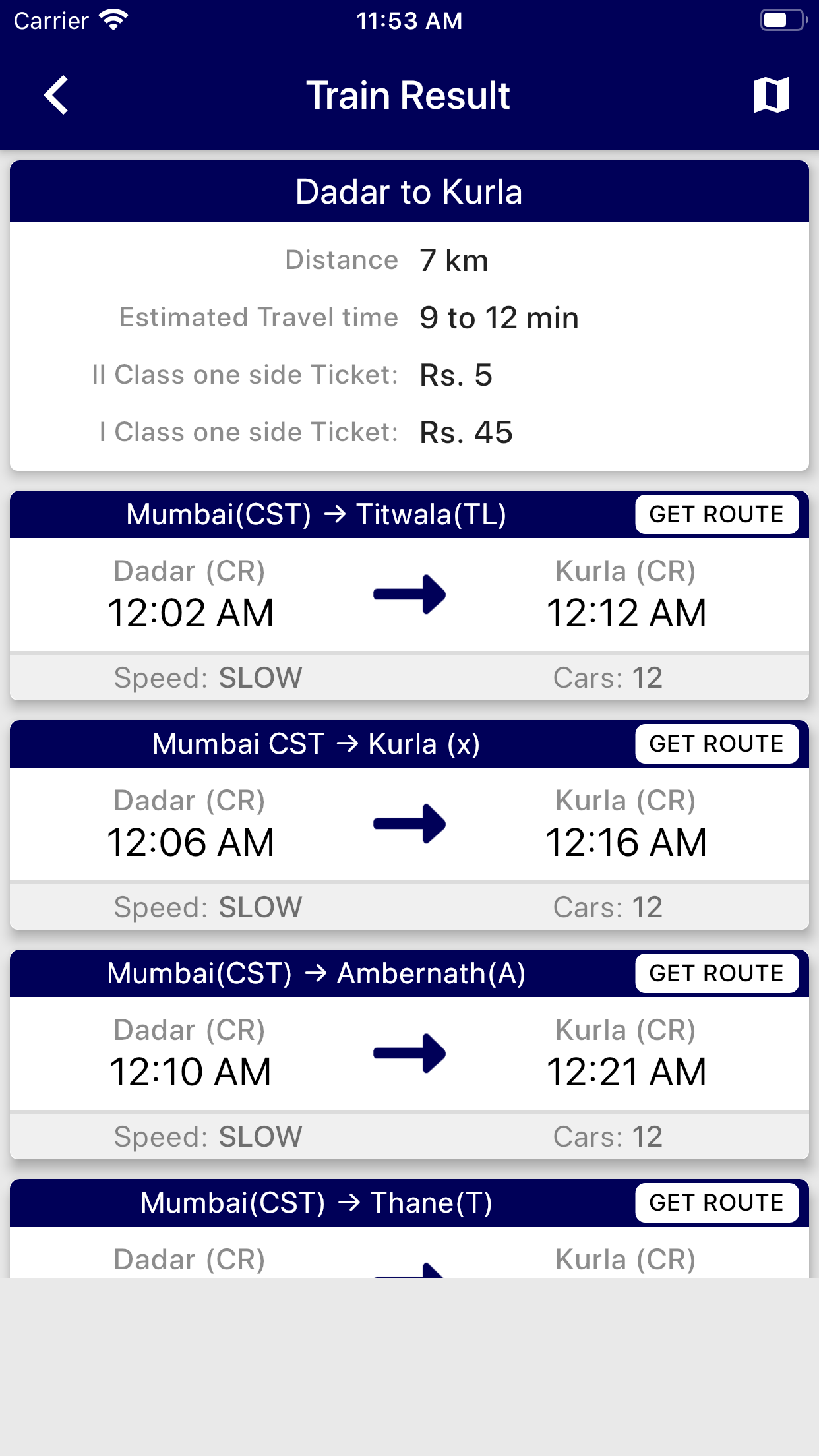Viewport: 819px width, 1456px height.
Task: Click the arrow icon in 12:02 AM train
Action: [409, 594]
